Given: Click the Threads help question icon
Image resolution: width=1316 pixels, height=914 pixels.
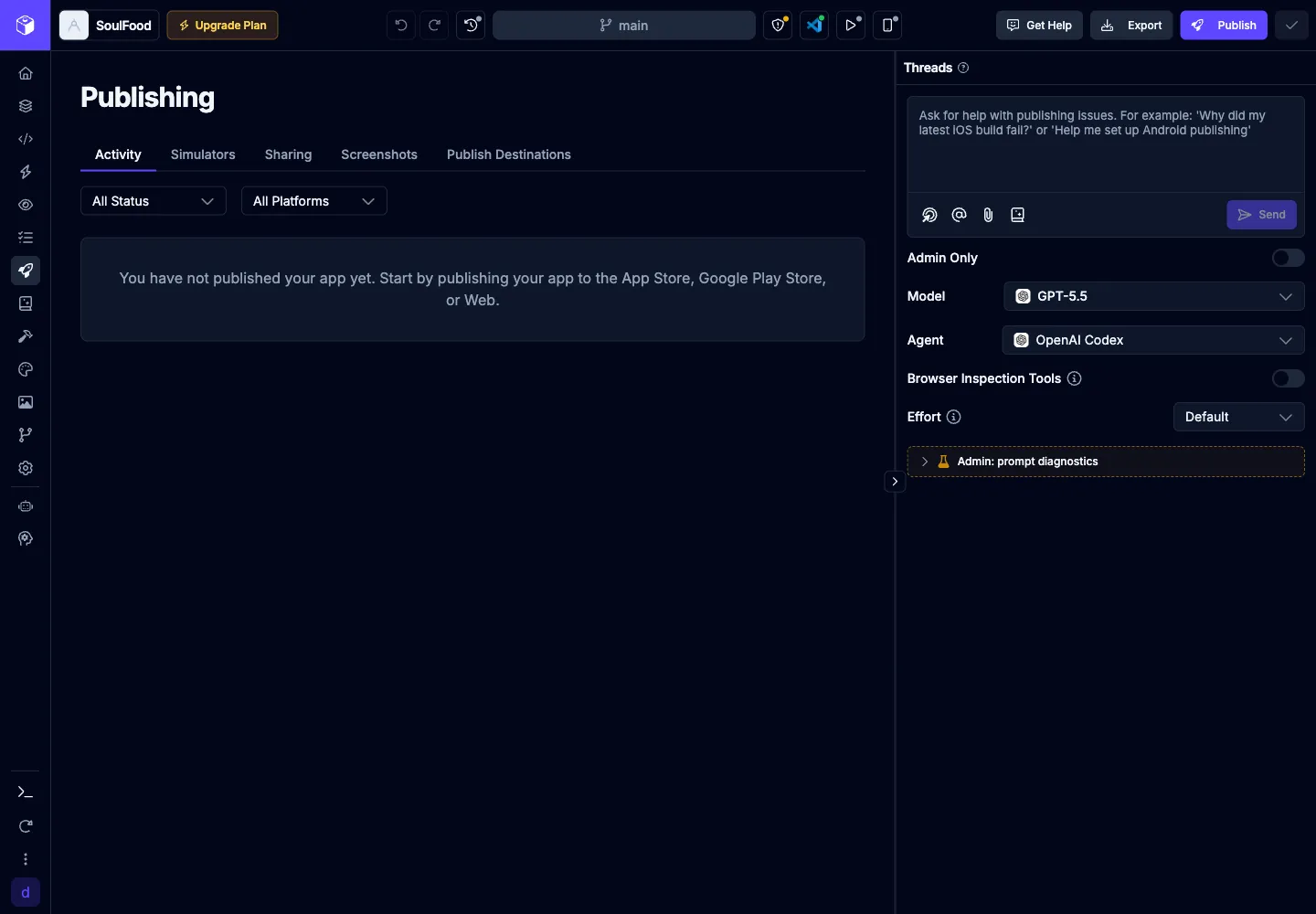Looking at the screenshot, I should pos(963,68).
